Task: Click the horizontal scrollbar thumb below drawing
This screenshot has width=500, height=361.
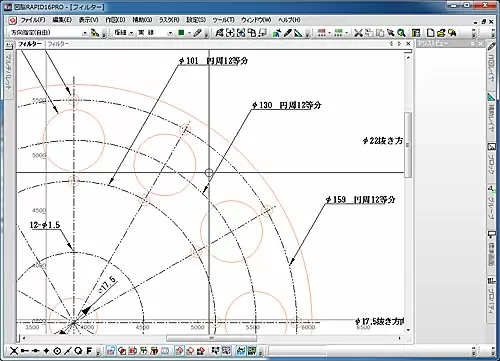Action: click(211, 338)
